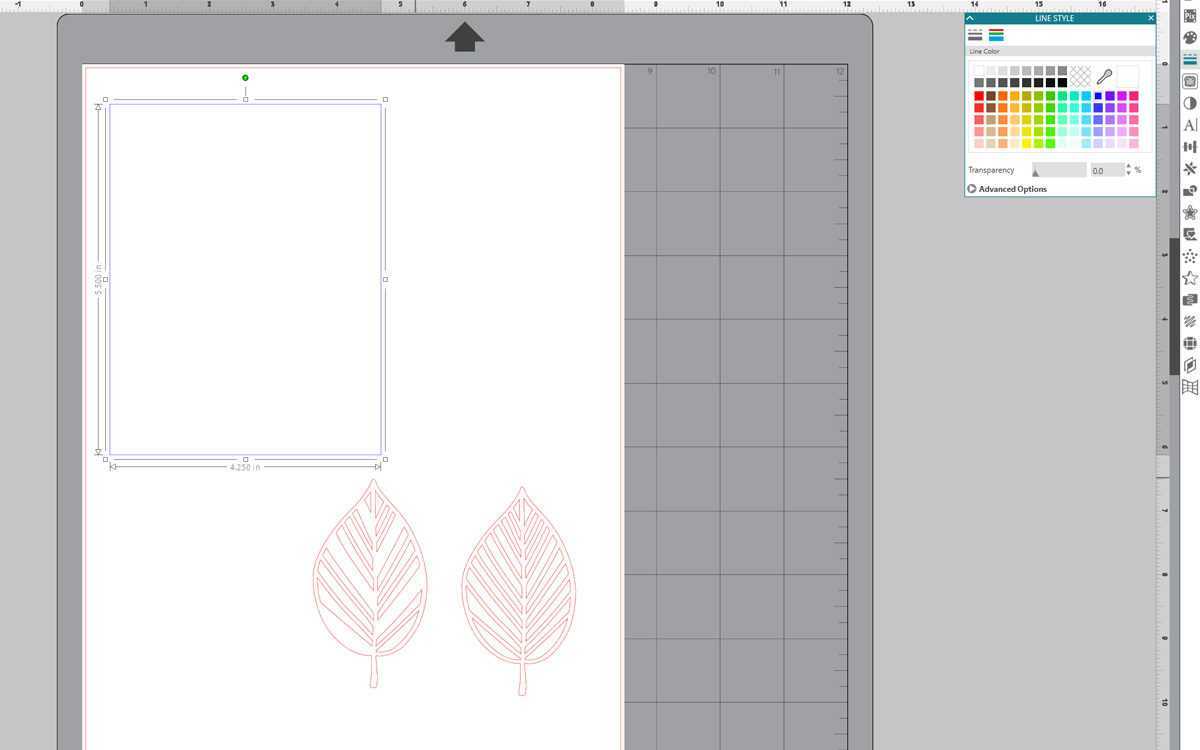
Task: Open the Offset panel star-outline icon
Action: pyautogui.click(x=1190, y=212)
